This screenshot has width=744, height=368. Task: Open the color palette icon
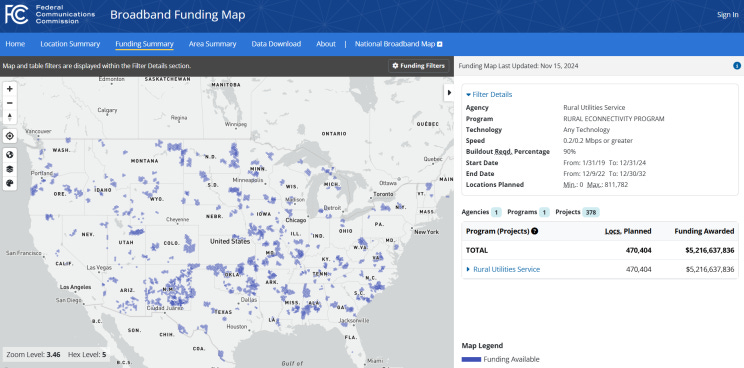coord(9,183)
